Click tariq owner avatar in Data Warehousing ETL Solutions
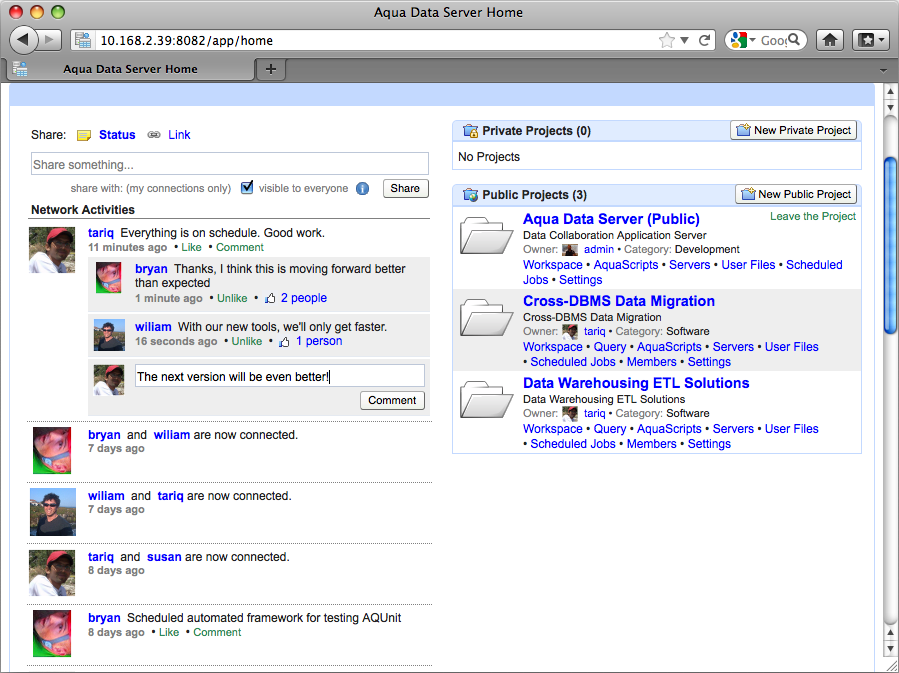Image resolution: width=899 pixels, height=673 pixels. (x=570, y=413)
